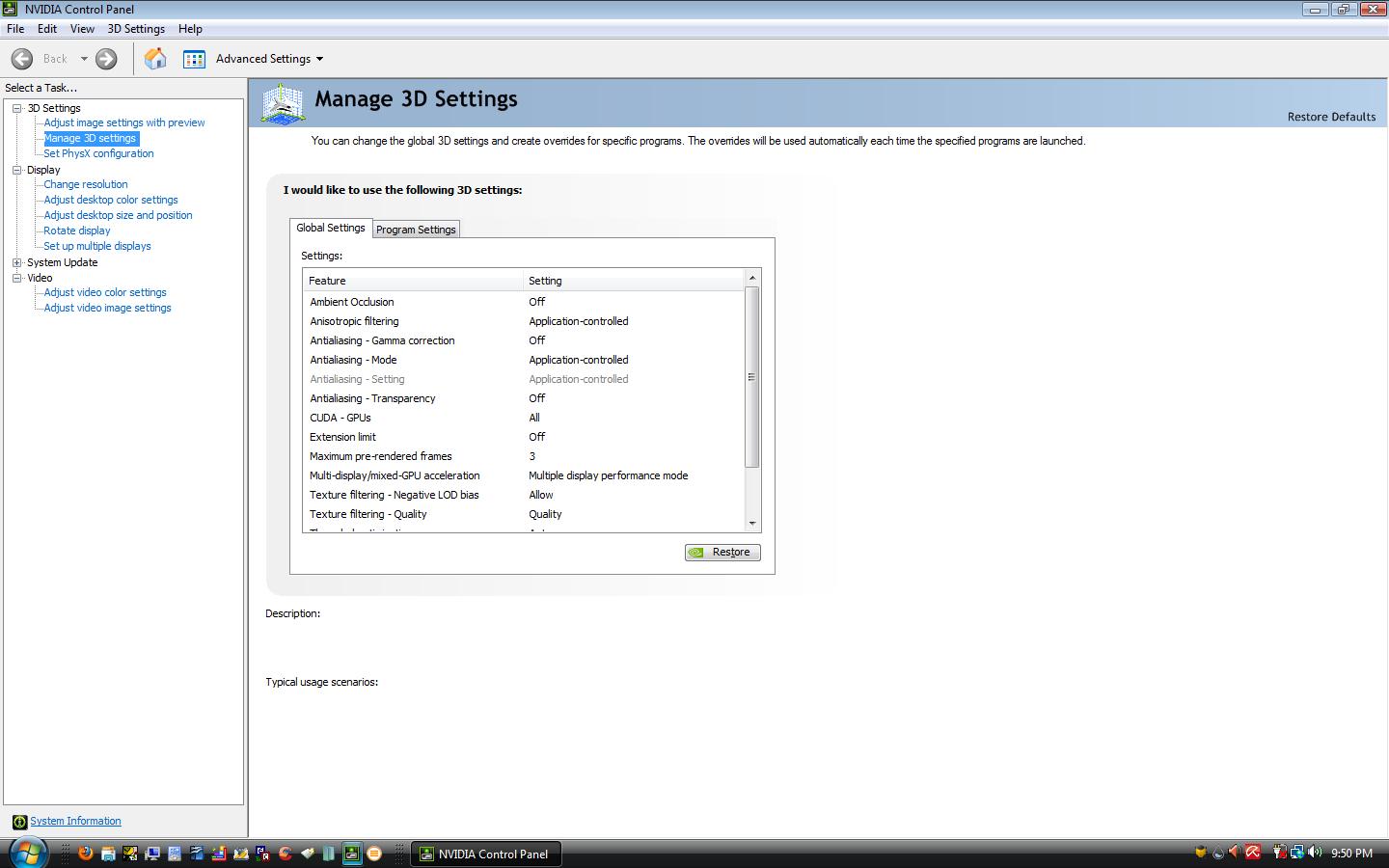Open the Help menu

click(190, 29)
